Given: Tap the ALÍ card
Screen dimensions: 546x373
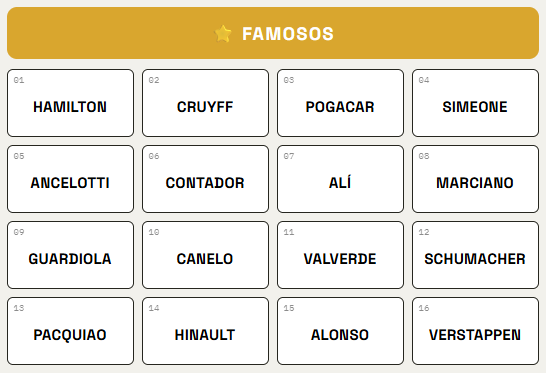Looking at the screenshot, I should 341,179.
